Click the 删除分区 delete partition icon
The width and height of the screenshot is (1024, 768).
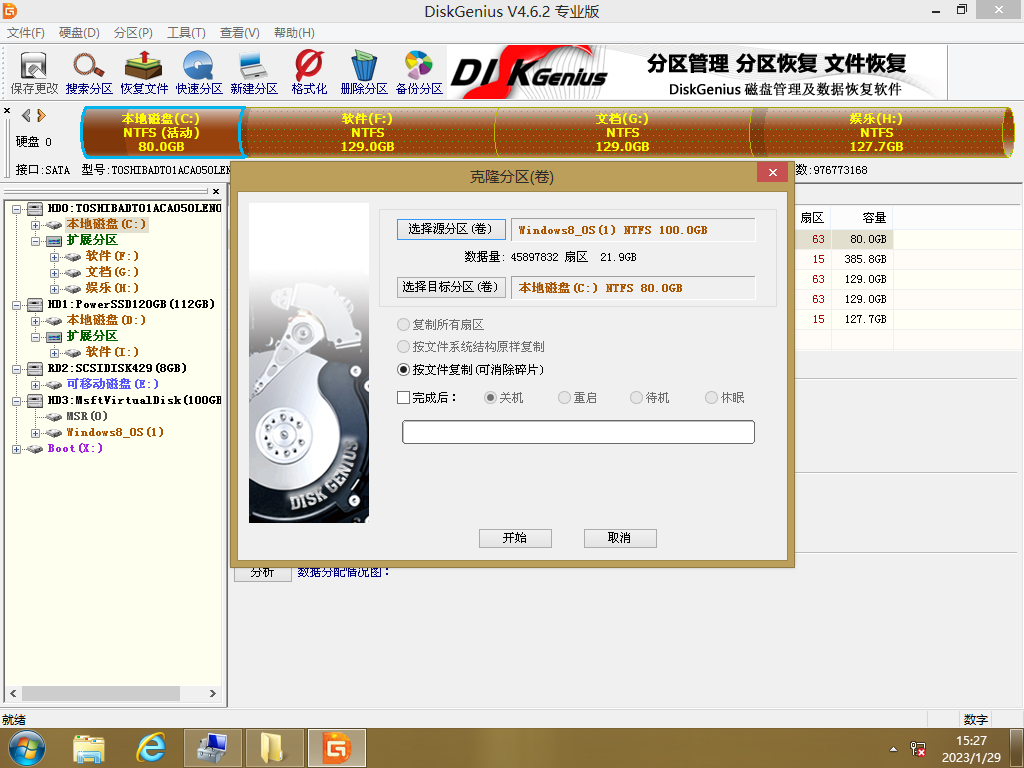[x=364, y=72]
